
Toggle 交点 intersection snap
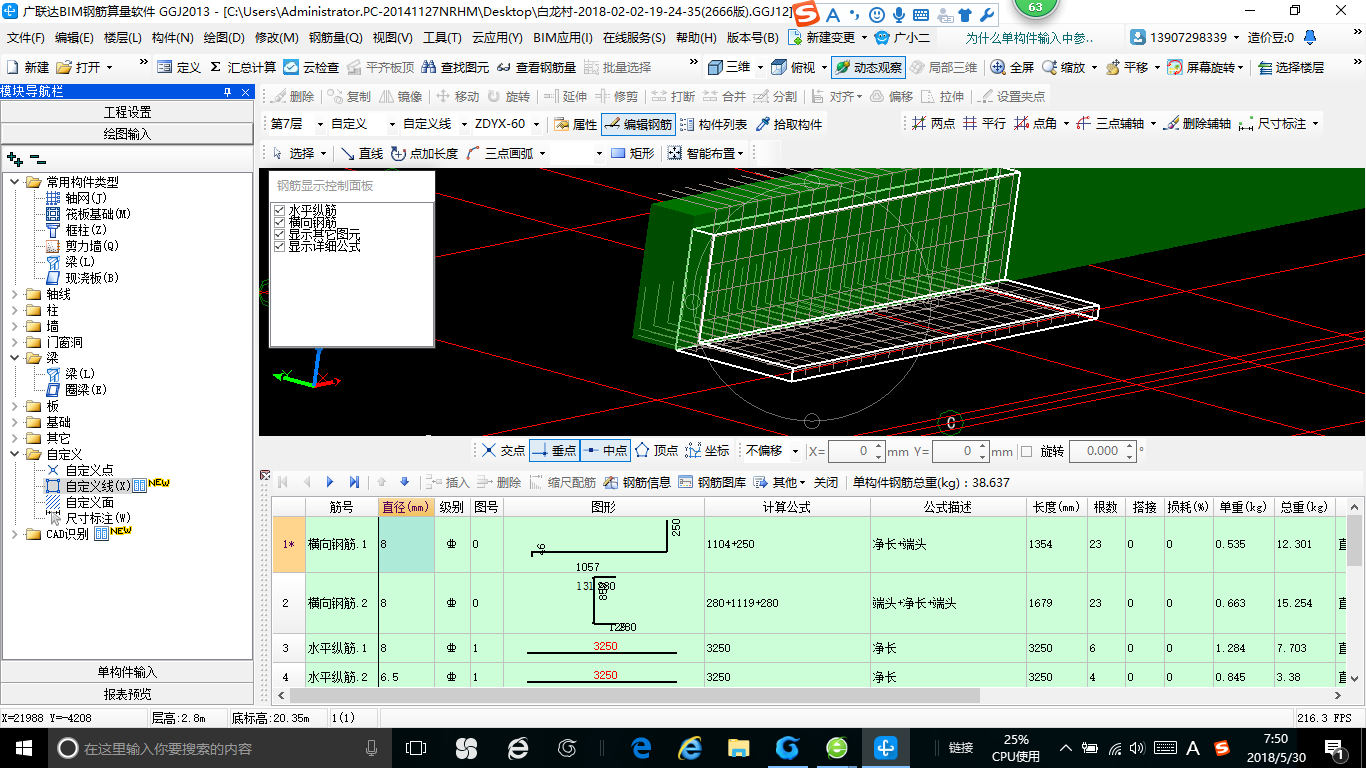[x=502, y=451]
